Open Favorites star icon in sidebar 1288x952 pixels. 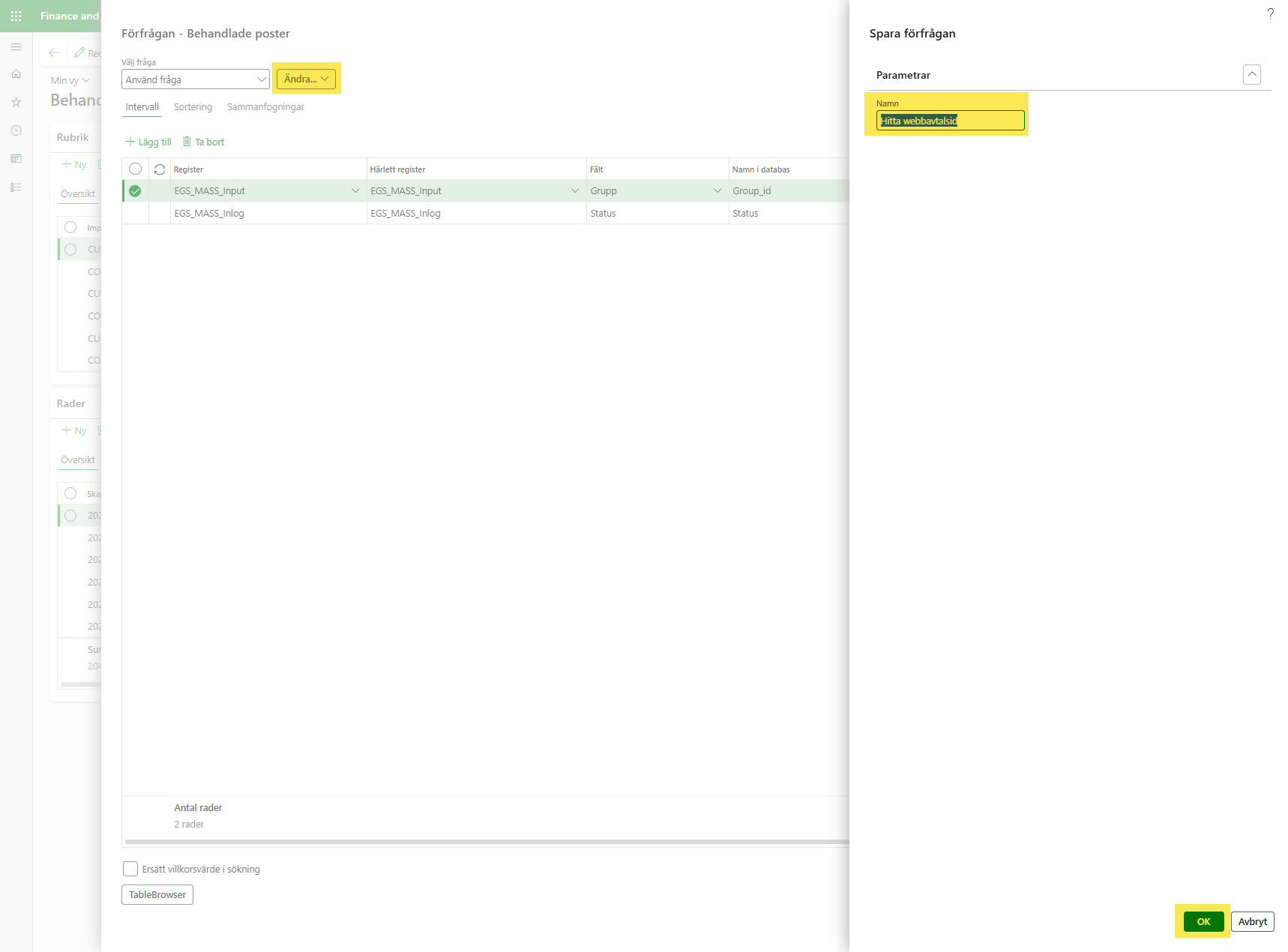tap(16, 102)
